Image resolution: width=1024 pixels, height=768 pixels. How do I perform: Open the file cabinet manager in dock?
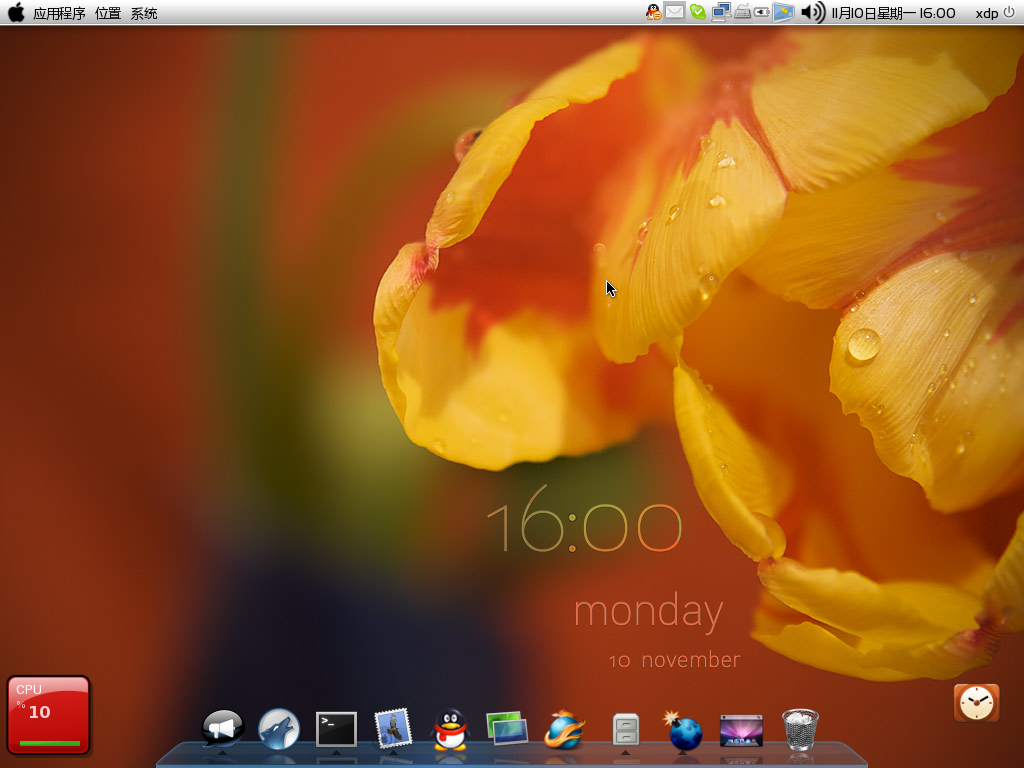[626, 729]
